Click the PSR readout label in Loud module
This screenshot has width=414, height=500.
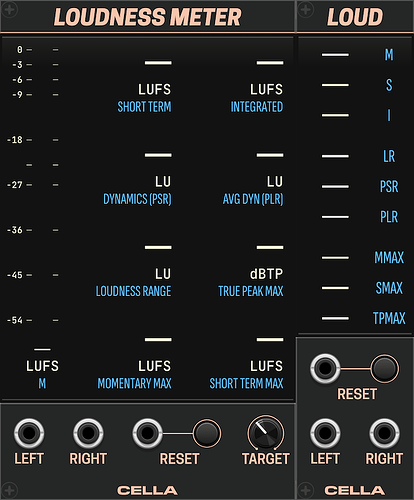coord(389,187)
